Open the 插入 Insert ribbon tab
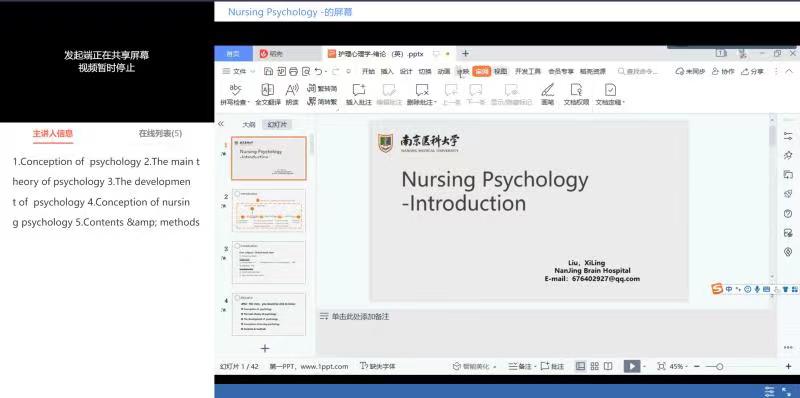 click(x=387, y=71)
